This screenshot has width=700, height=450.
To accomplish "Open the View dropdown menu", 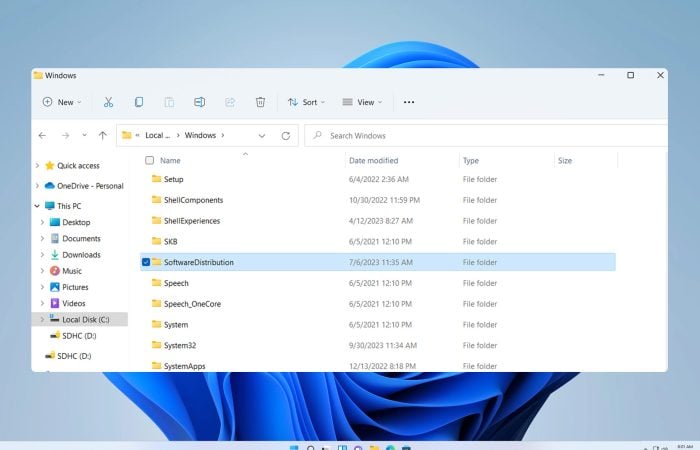I will tap(362, 102).
